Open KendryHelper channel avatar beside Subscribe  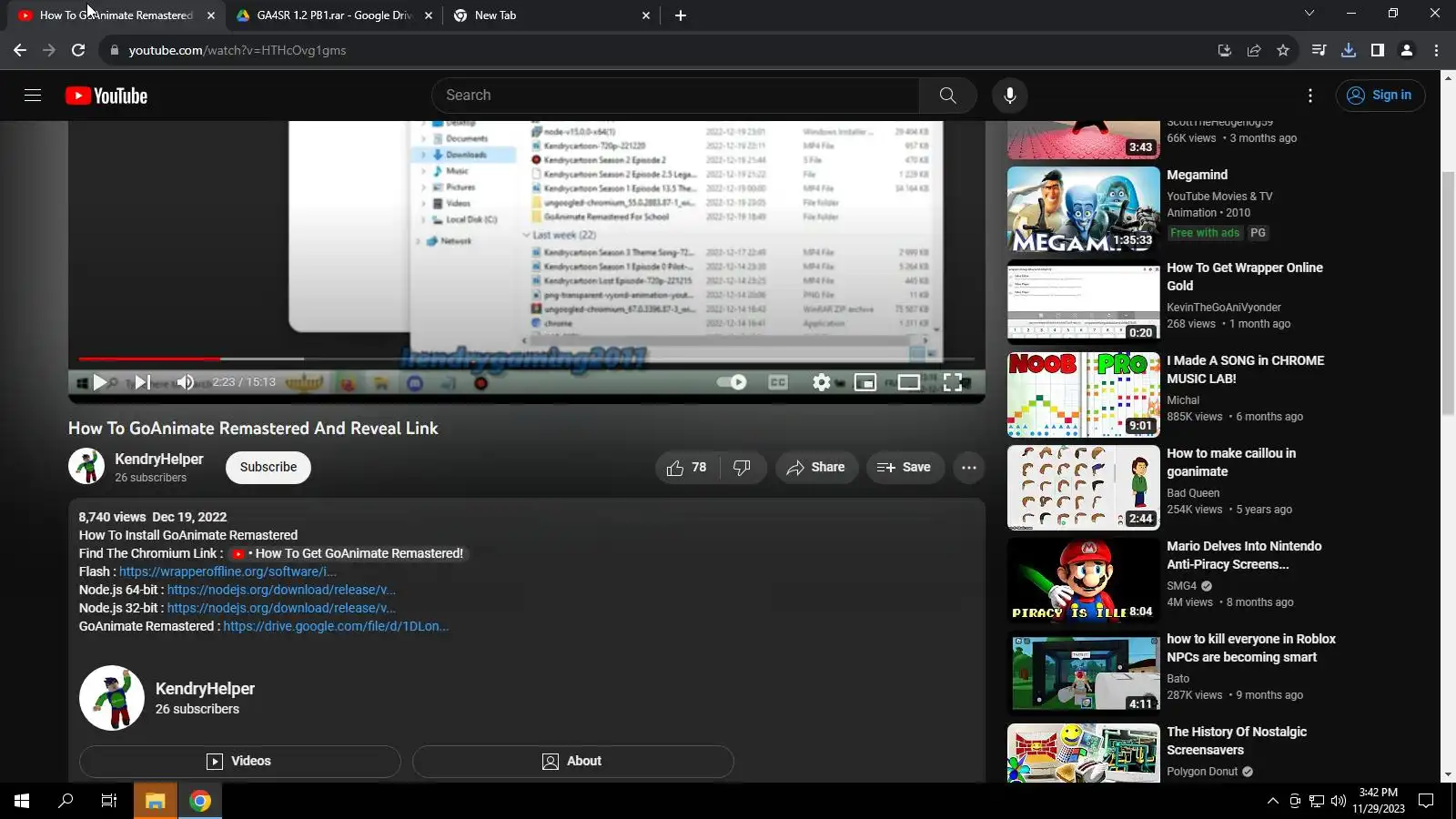click(86, 467)
